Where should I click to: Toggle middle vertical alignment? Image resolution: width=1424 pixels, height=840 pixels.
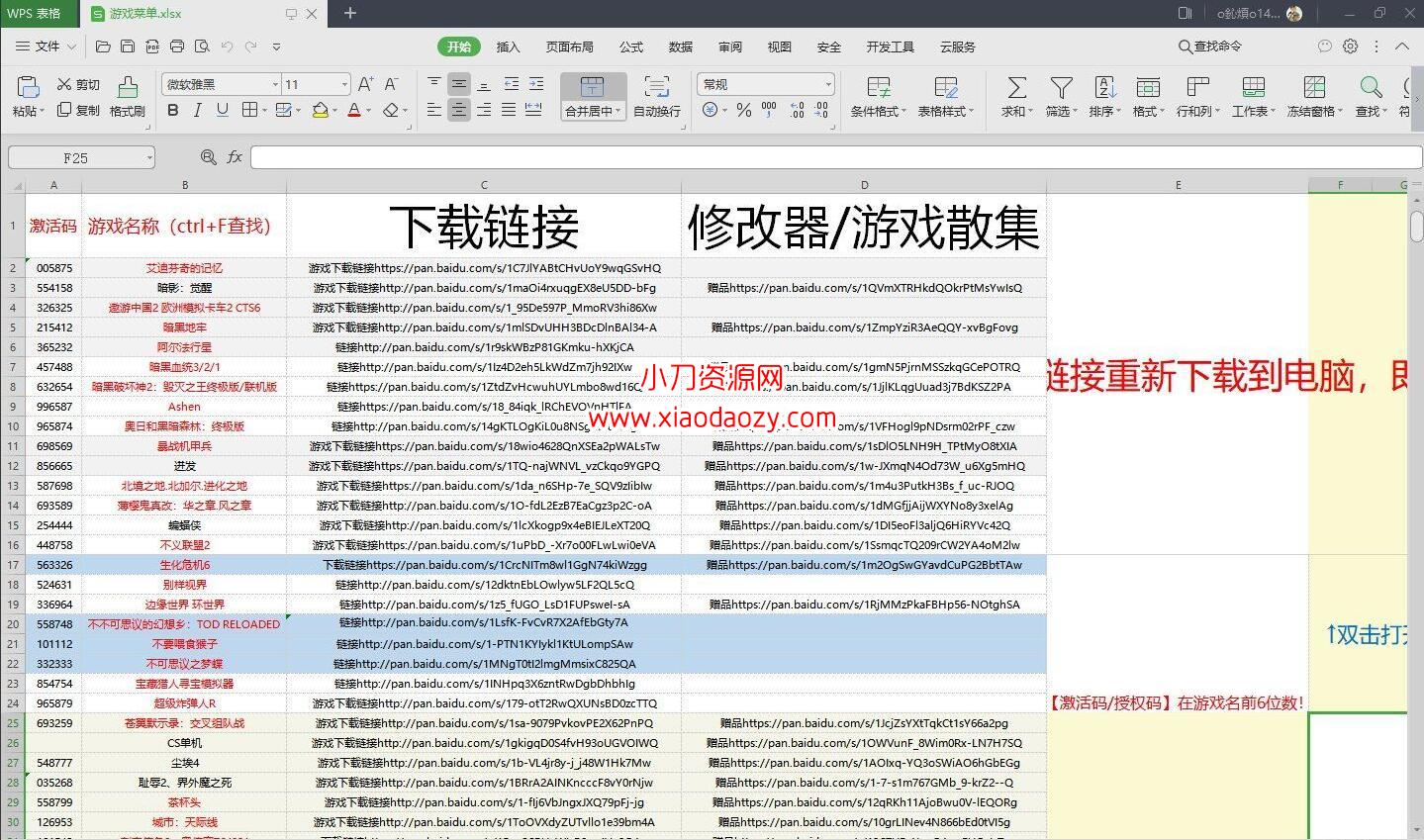click(459, 84)
